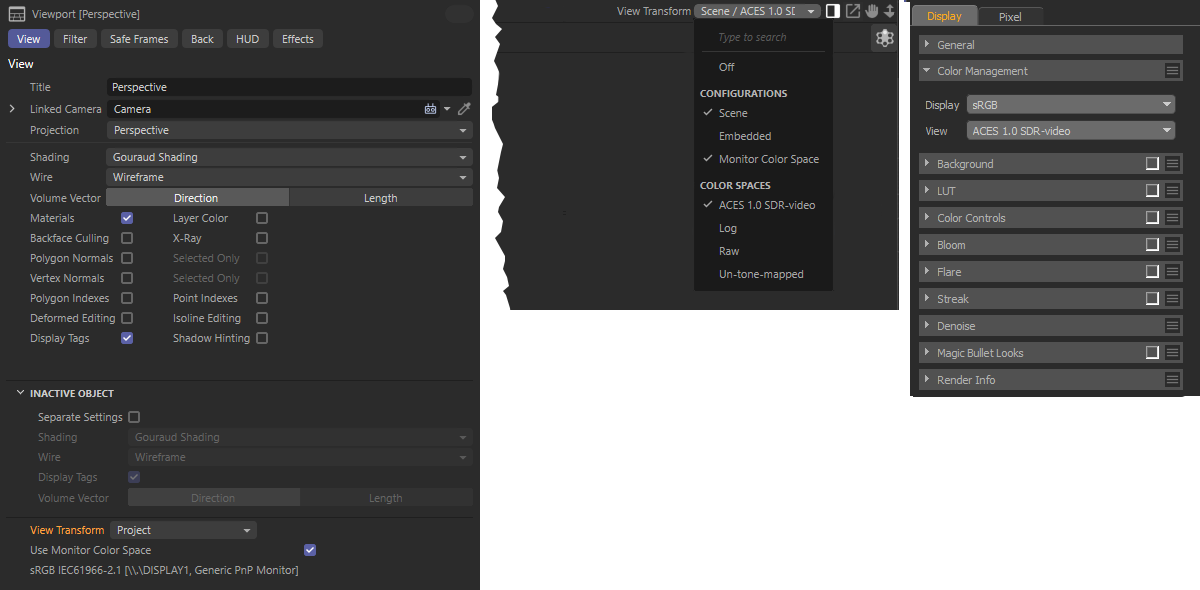Click the up-down arrows icon near View Transform
The image size is (1200, 590).
click(x=889, y=11)
